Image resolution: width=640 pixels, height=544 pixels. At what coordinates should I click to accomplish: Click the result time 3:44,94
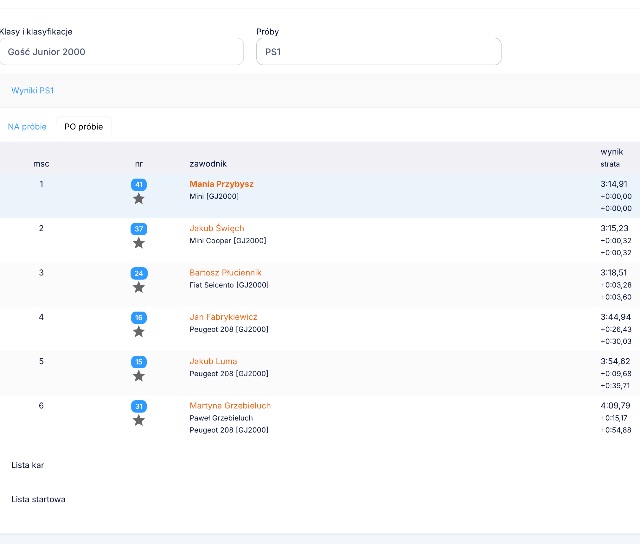[x=616, y=317]
